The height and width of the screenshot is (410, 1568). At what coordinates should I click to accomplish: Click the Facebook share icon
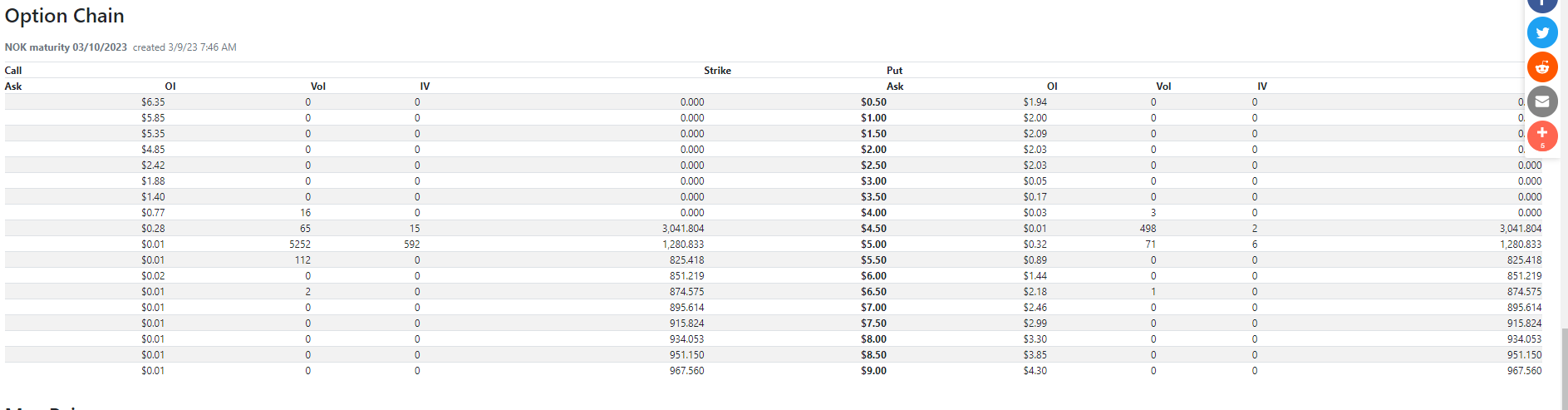click(x=1542, y=4)
